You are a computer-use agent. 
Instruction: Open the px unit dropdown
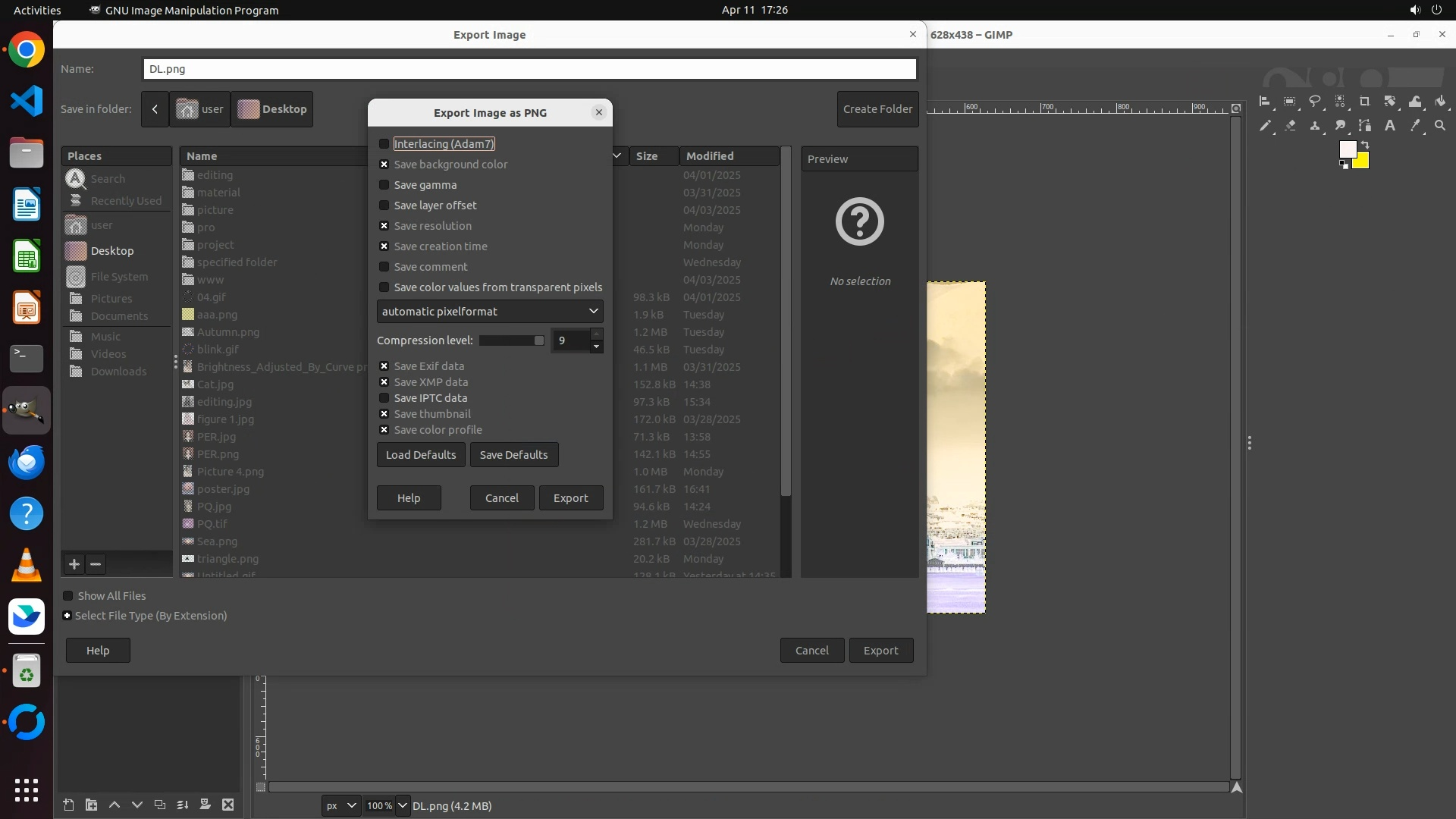point(340,805)
